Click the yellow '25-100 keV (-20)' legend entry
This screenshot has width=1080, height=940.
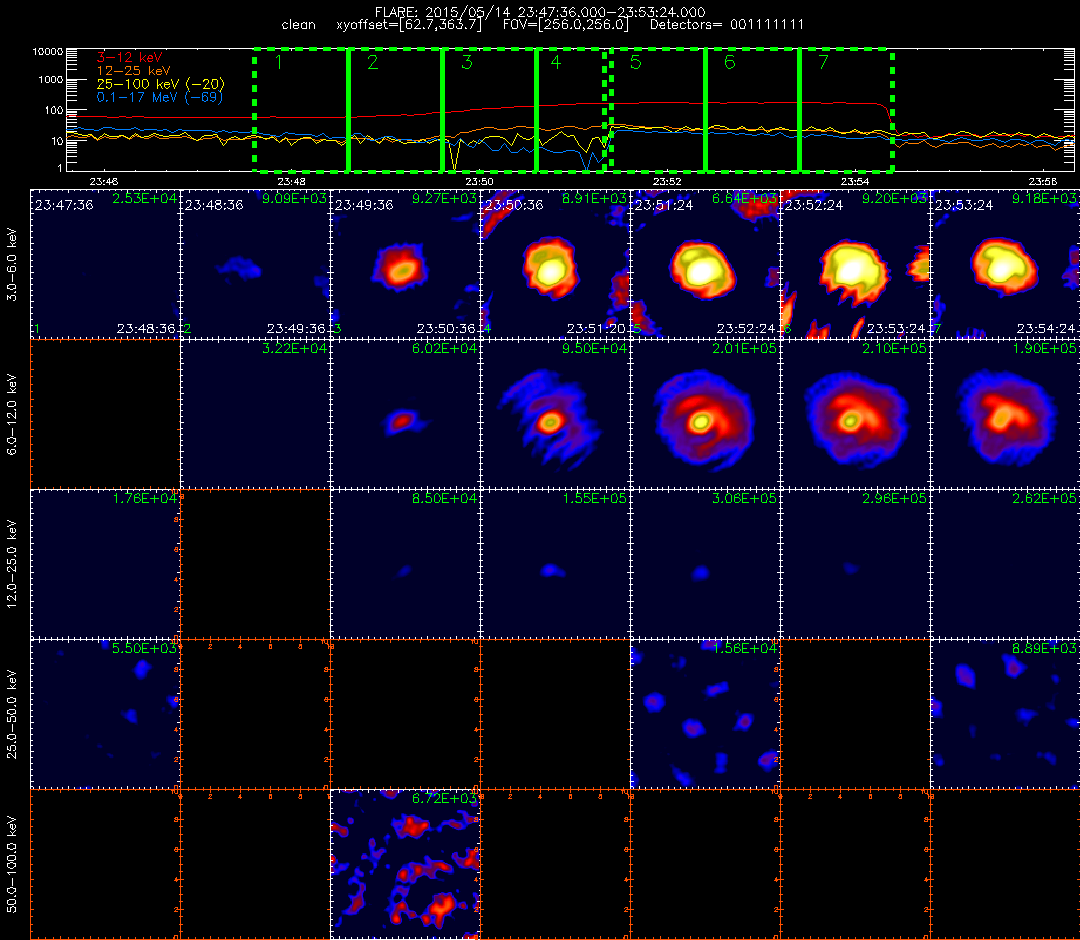tap(160, 84)
